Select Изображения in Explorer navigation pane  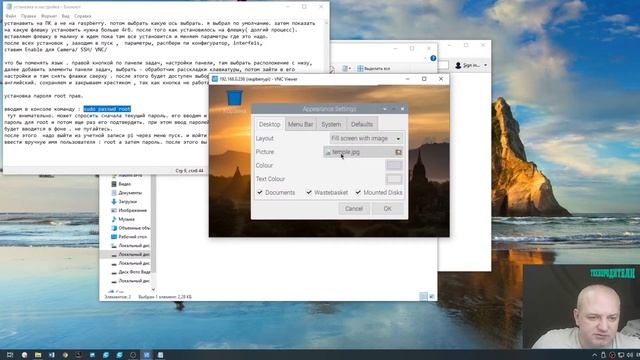(132, 211)
